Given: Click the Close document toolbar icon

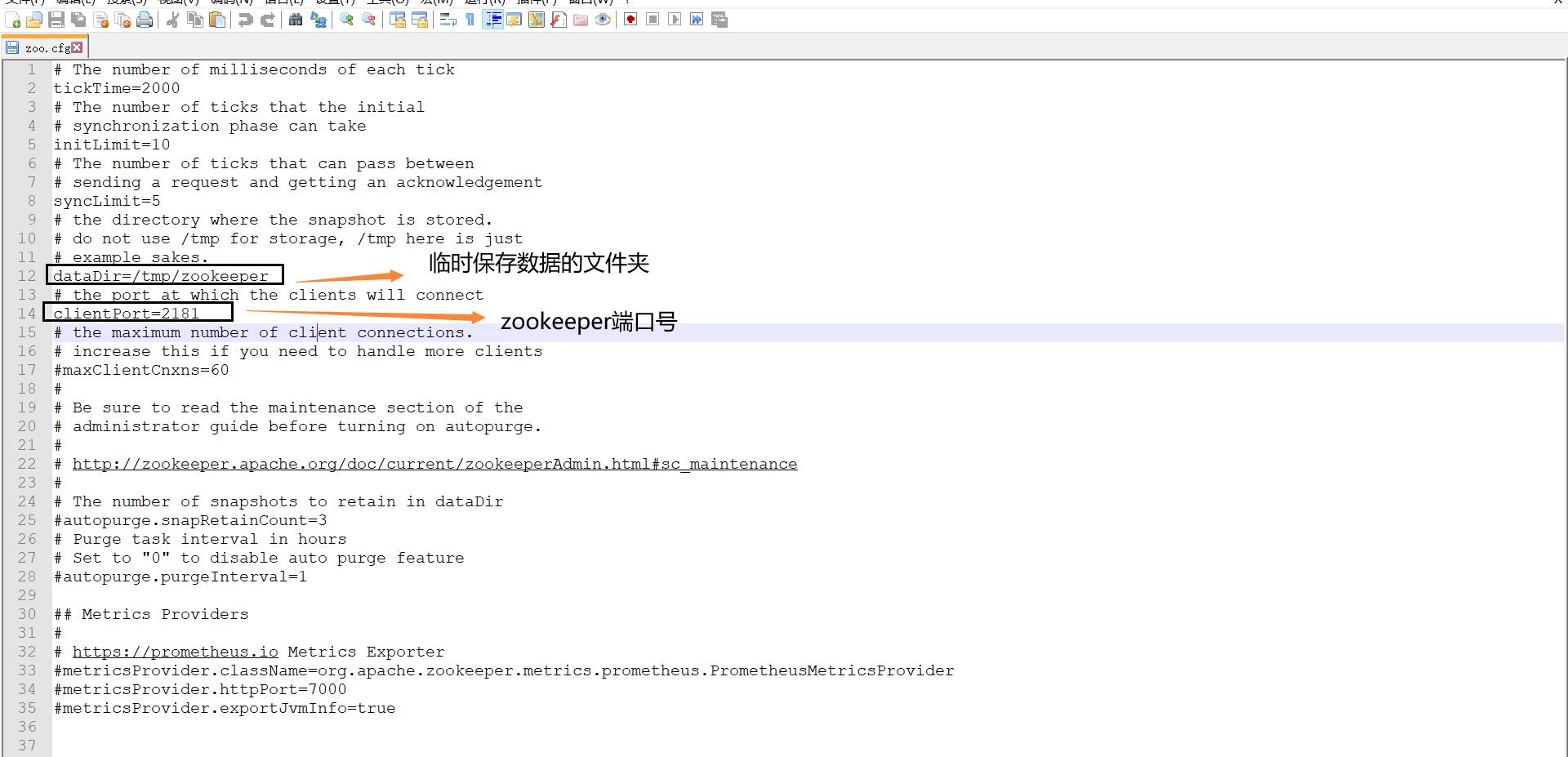Looking at the screenshot, I should pos(101,20).
